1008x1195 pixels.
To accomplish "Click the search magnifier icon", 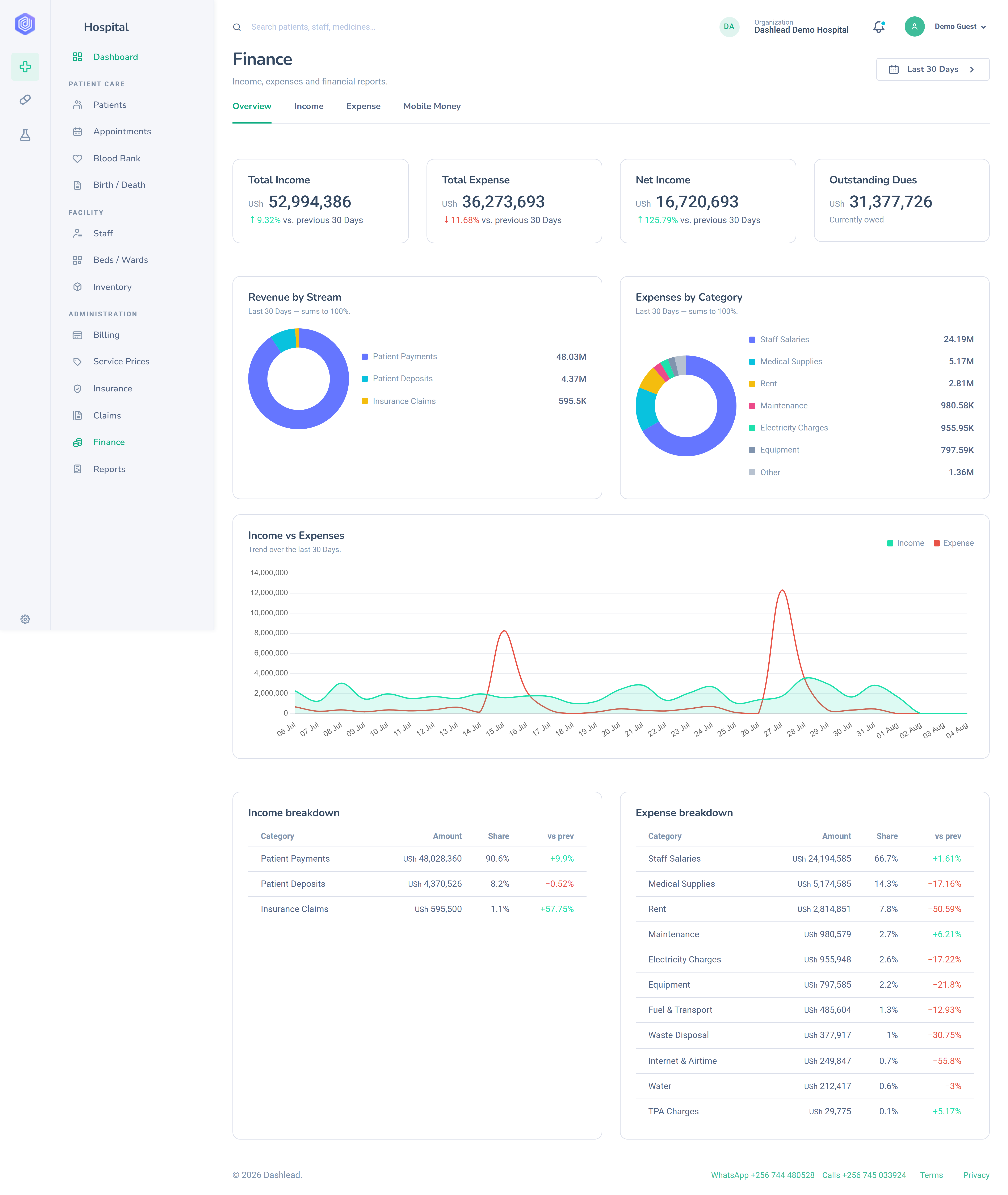I will tap(237, 27).
